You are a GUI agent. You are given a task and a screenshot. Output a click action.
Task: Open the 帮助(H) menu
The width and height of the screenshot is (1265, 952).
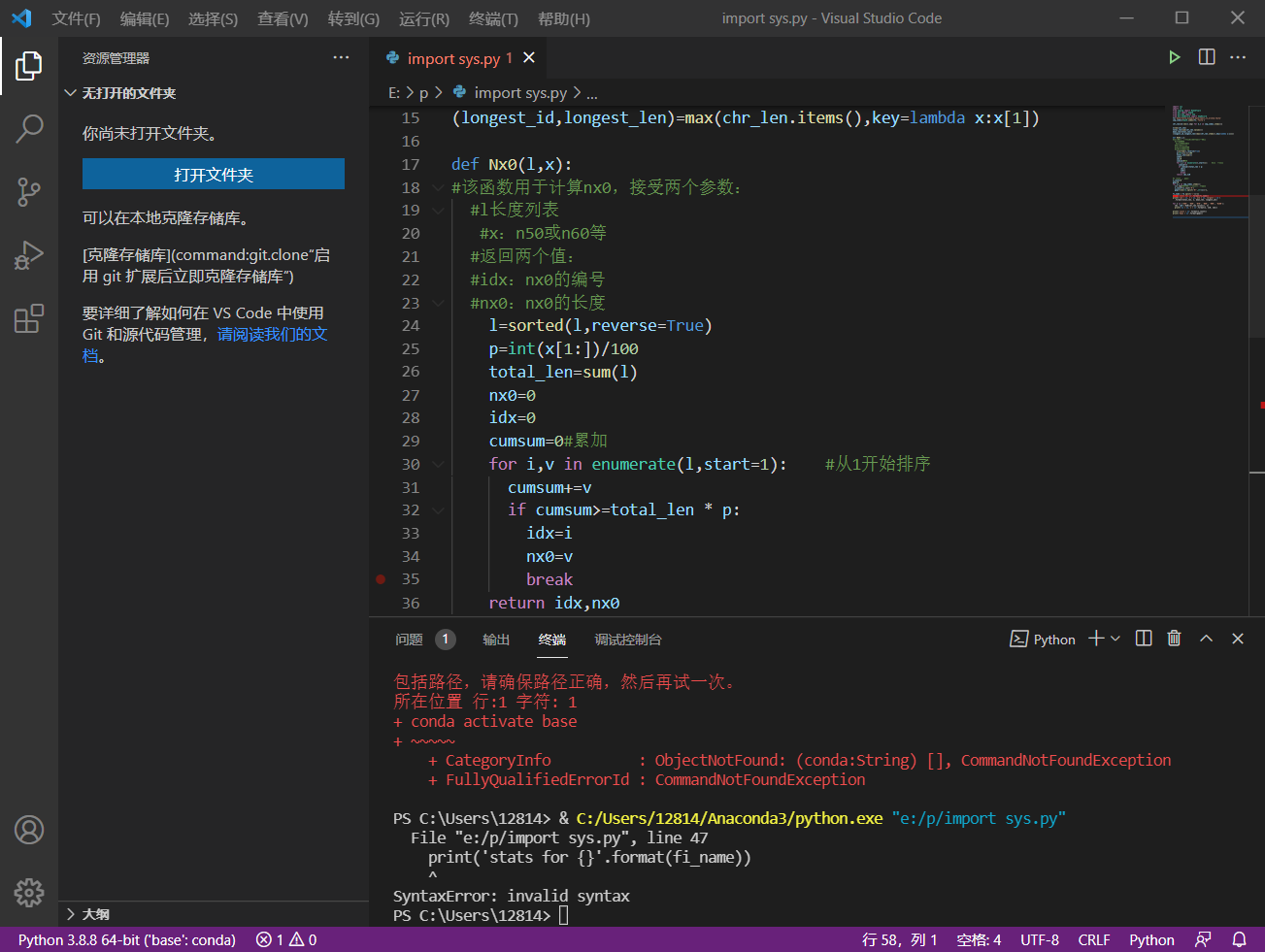pyautogui.click(x=563, y=18)
